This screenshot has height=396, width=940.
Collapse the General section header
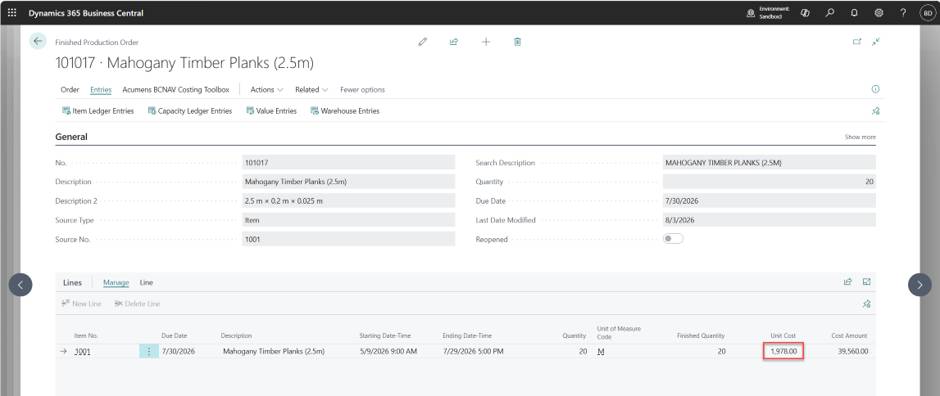71,137
